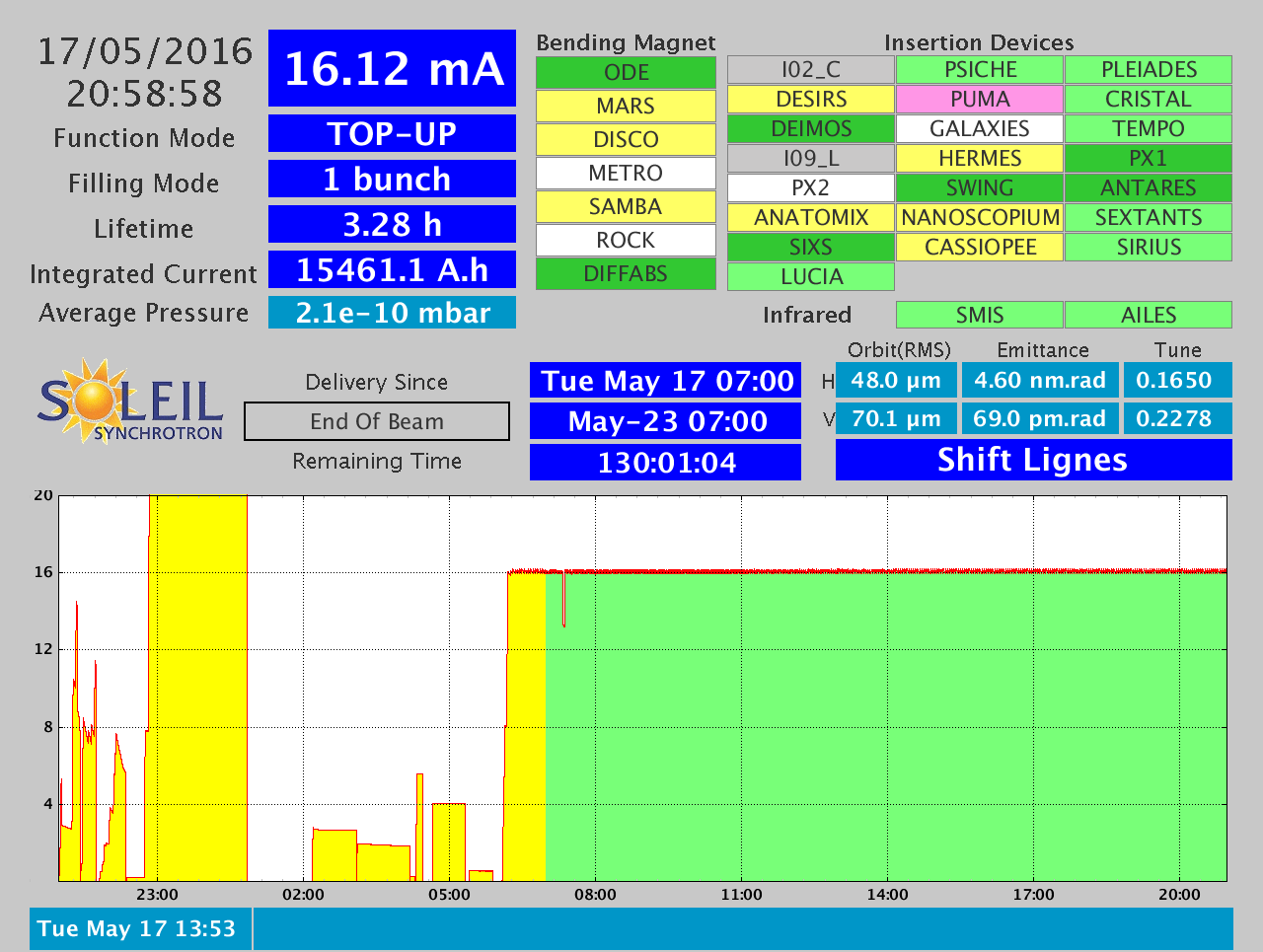Select the 2.1e-10 mbar pressure value
Screen dimensions: 1263x952
click(x=392, y=313)
